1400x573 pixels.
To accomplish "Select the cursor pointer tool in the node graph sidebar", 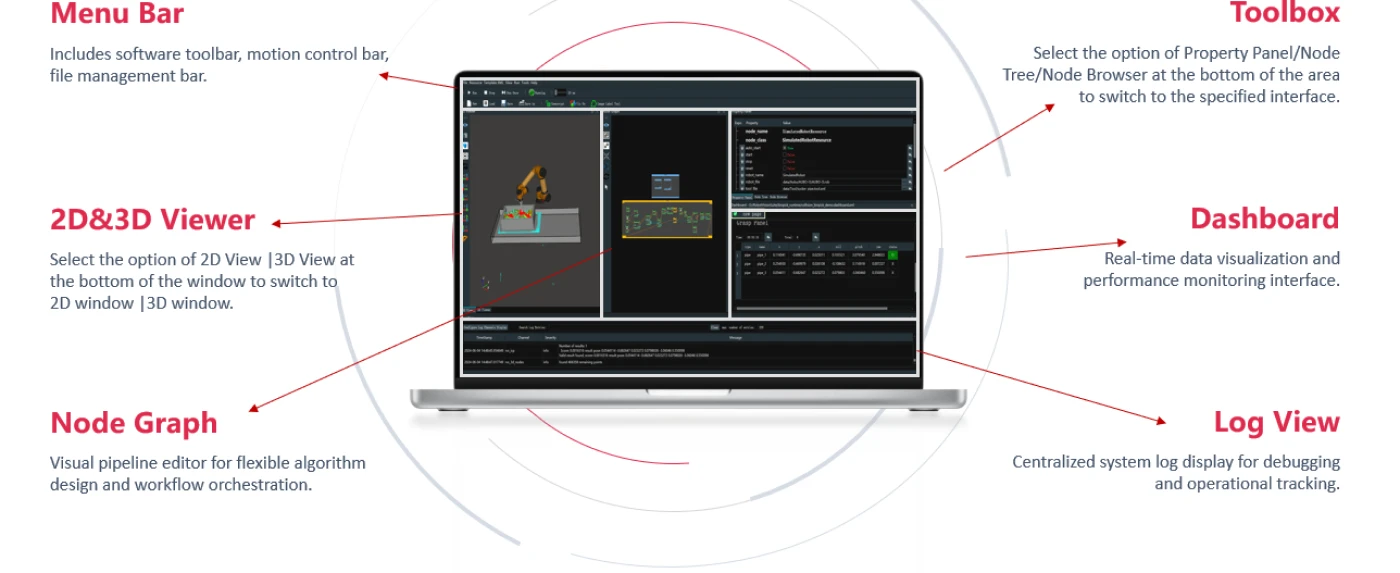I will coord(606,187).
